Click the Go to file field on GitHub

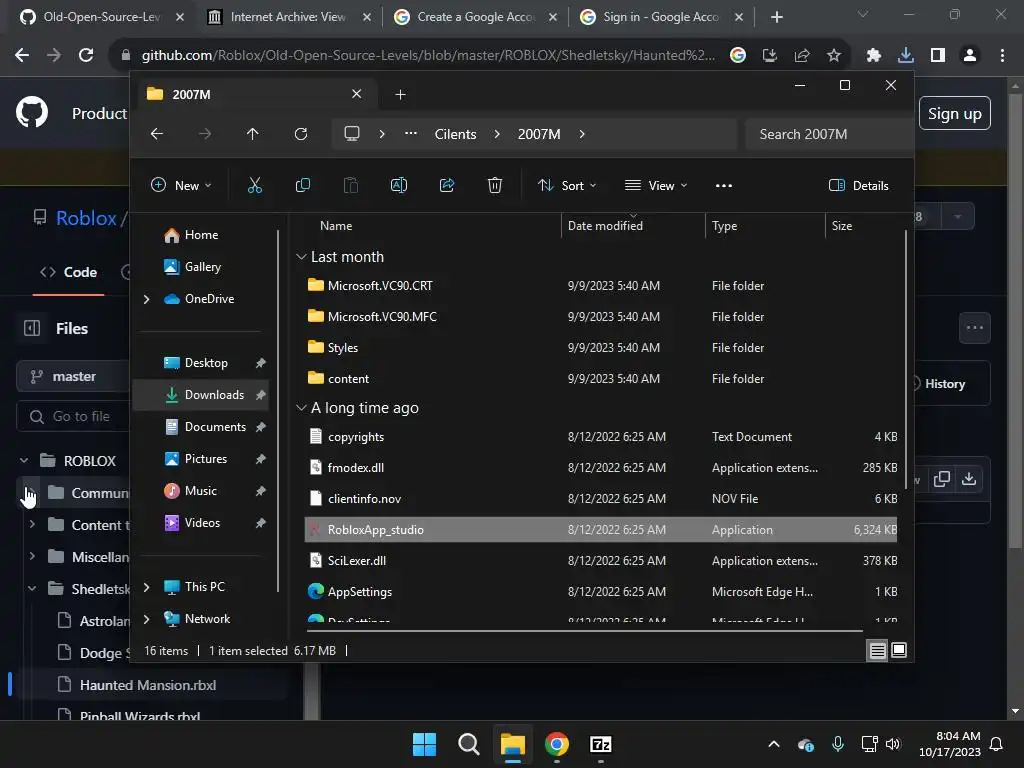coord(73,417)
